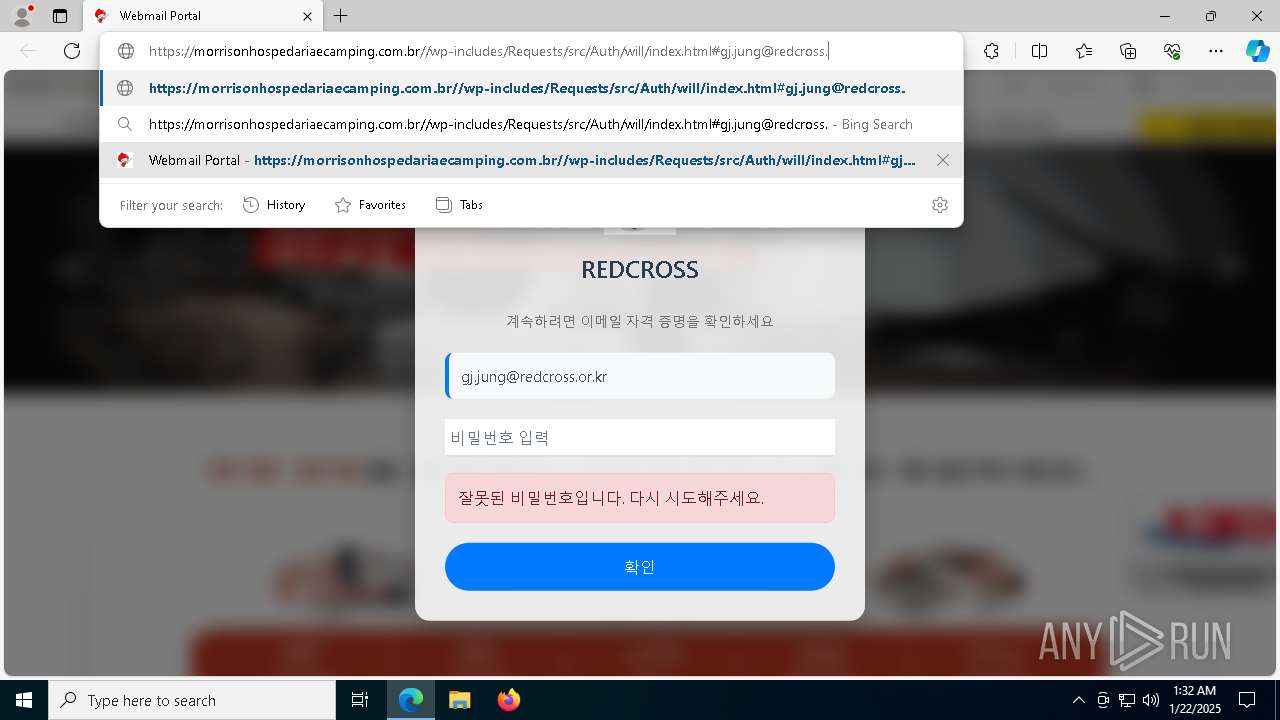Click the globe icon in address bar

[126, 51]
